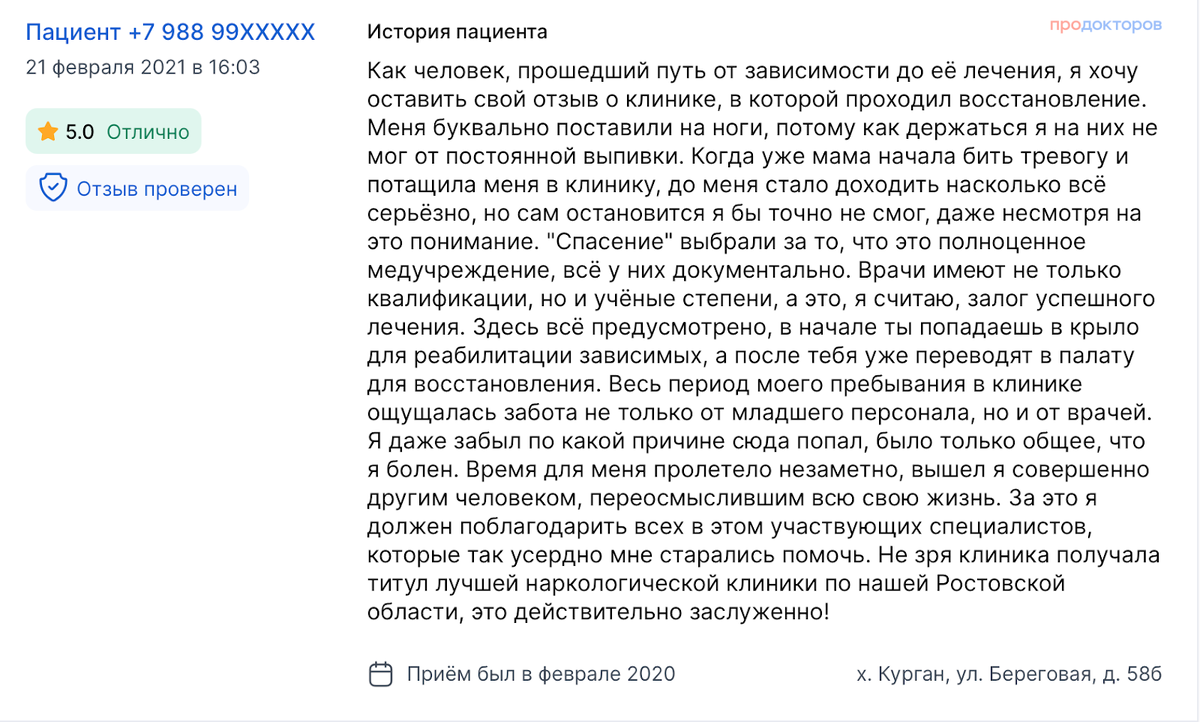Click the green 5.0 rating badge
The image size is (1200, 722).
coord(113,130)
